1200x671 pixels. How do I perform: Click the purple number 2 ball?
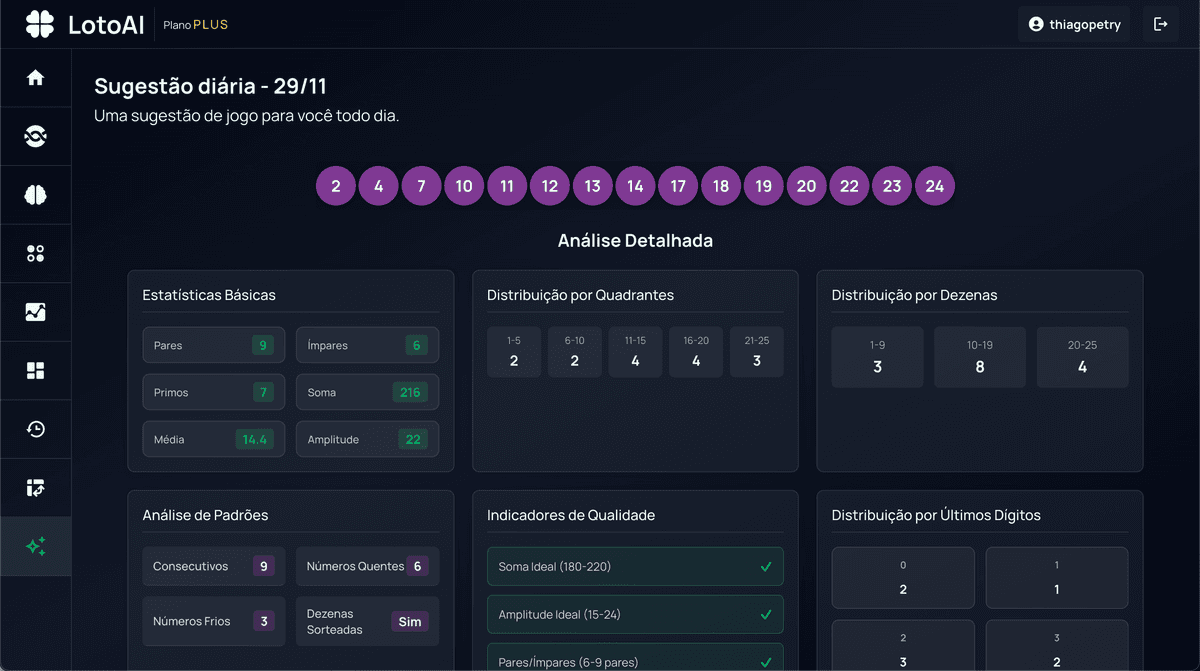click(x=336, y=186)
